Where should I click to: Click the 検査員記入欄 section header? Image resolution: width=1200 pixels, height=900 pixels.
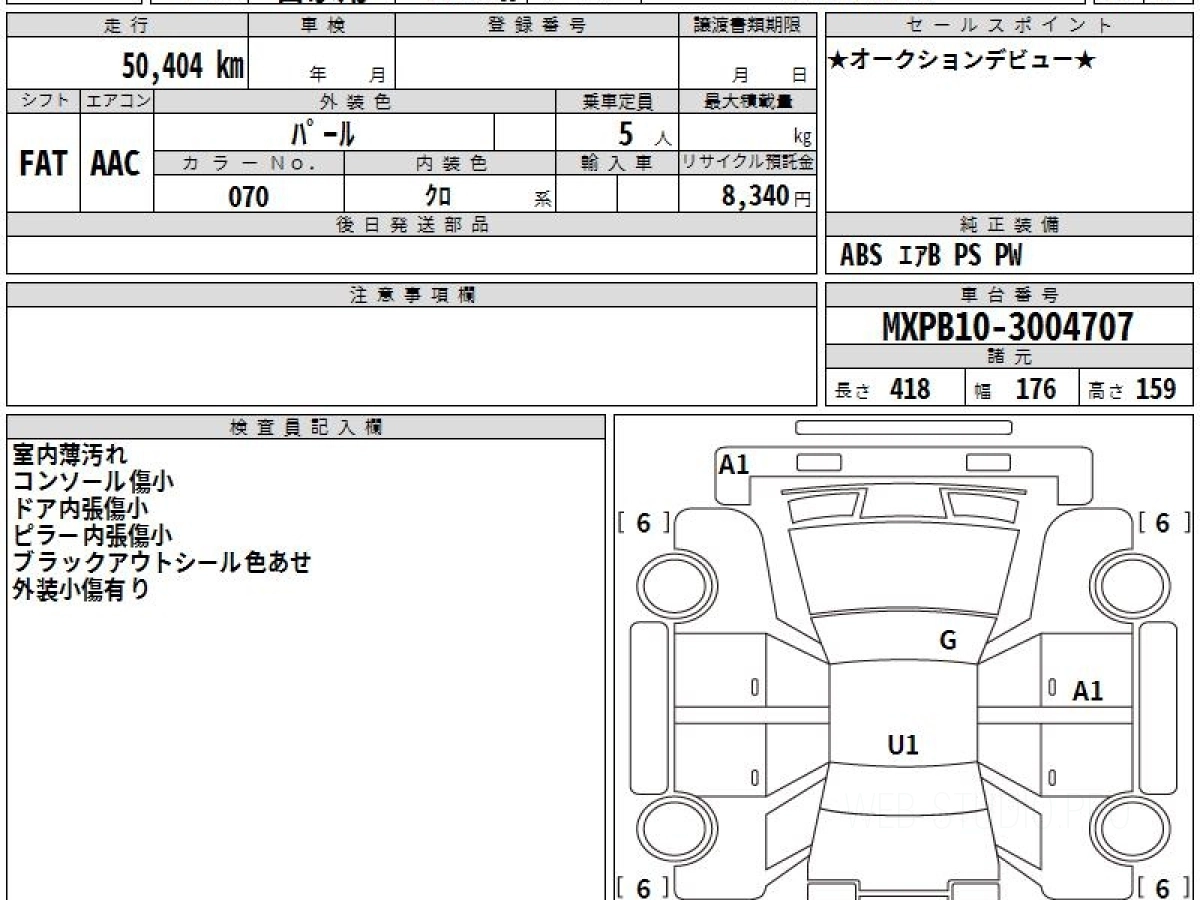[x=306, y=427]
